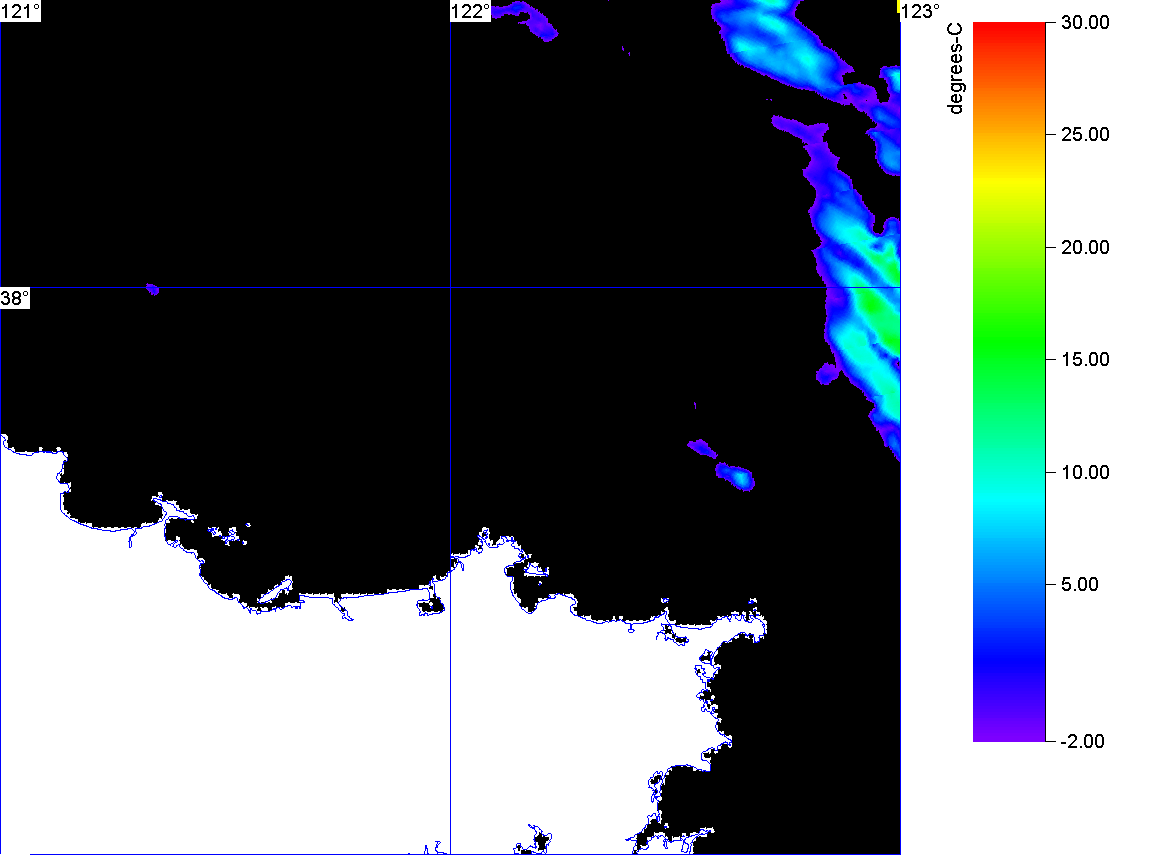Viewport: 1166px width, 855px height.
Task: Click the 5.00 colorbar tick value
Action: (x=1080, y=584)
